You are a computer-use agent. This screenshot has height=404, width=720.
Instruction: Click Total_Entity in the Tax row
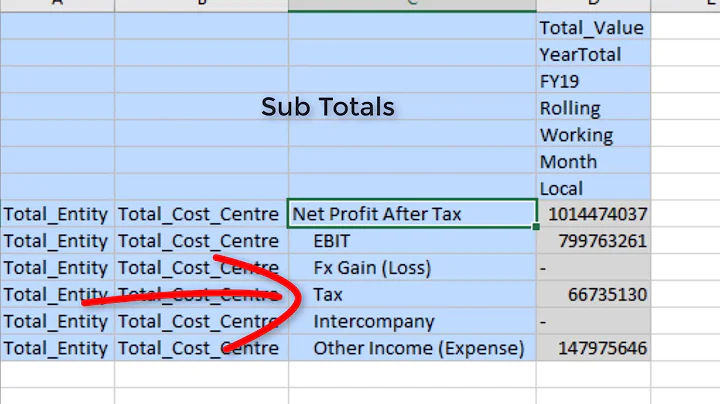tap(57, 294)
